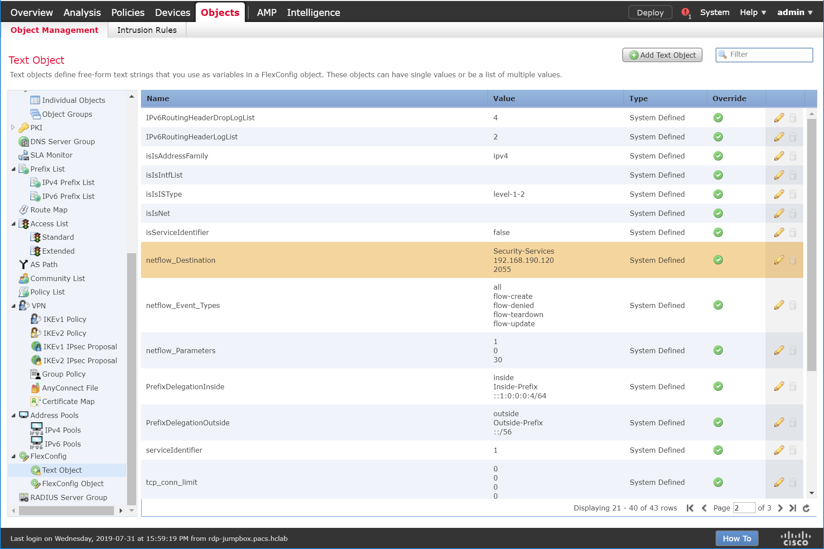Refresh the text object table
Screen dimensions: 824x549
click(807, 508)
